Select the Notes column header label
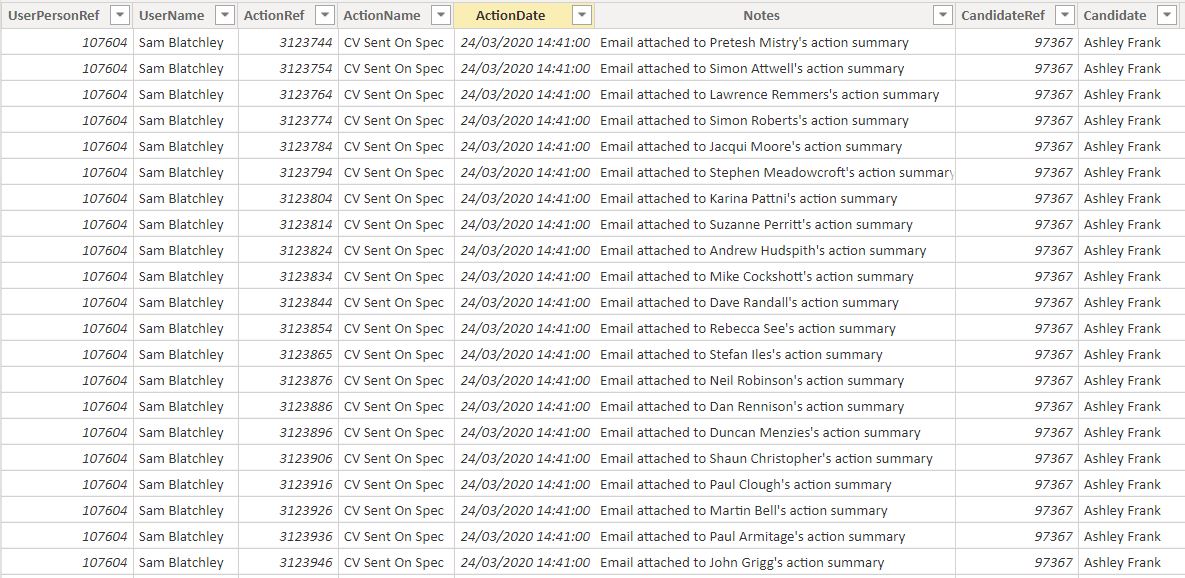Screen dimensions: 1185x578 click(x=761, y=15)
